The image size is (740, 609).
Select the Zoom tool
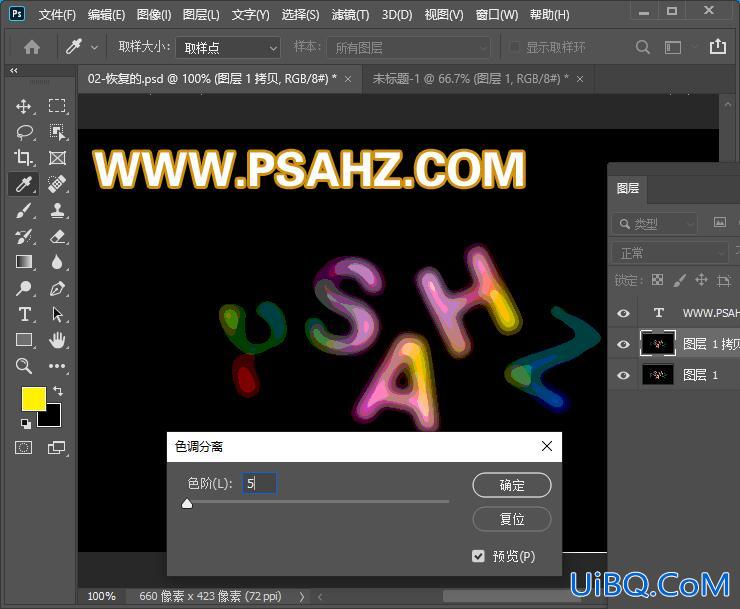tap(24, 366)
